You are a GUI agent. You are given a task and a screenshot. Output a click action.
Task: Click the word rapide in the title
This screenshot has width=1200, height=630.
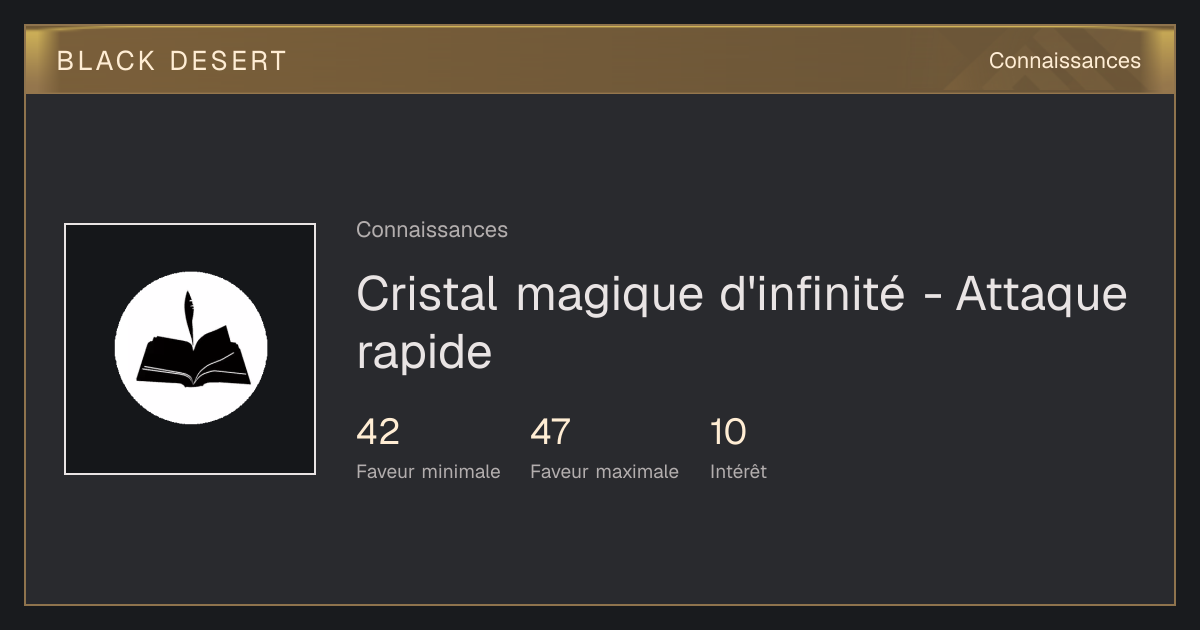click(x=424, y=354)
